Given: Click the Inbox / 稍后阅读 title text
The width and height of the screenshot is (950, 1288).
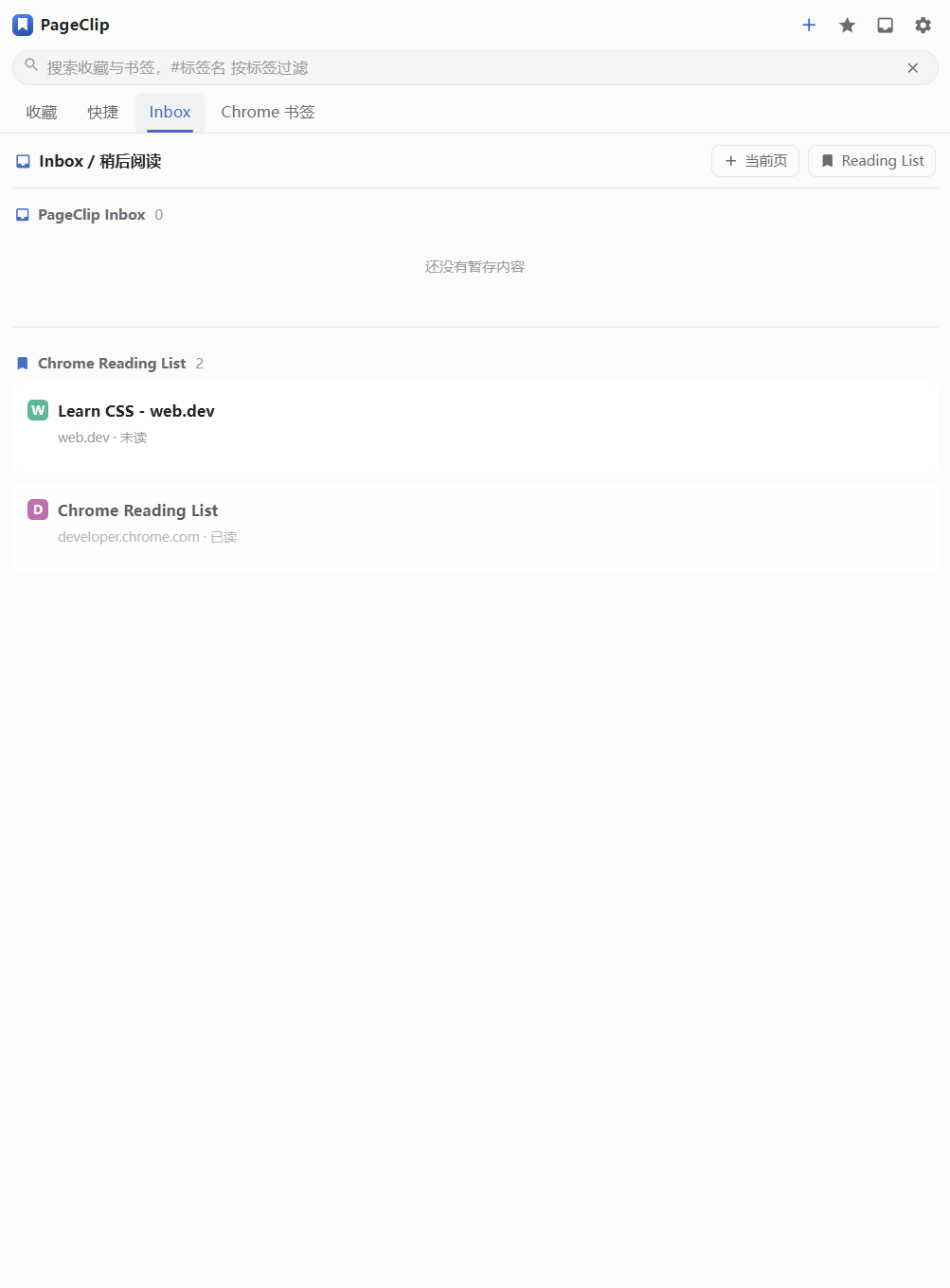Looking at the screenshot, I should click(x=100, y=162).
